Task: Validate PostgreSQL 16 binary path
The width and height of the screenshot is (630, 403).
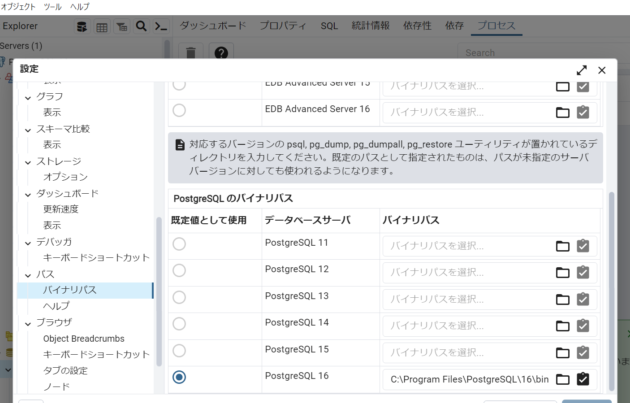Action: pyautogui.click(x=583, y=379)
